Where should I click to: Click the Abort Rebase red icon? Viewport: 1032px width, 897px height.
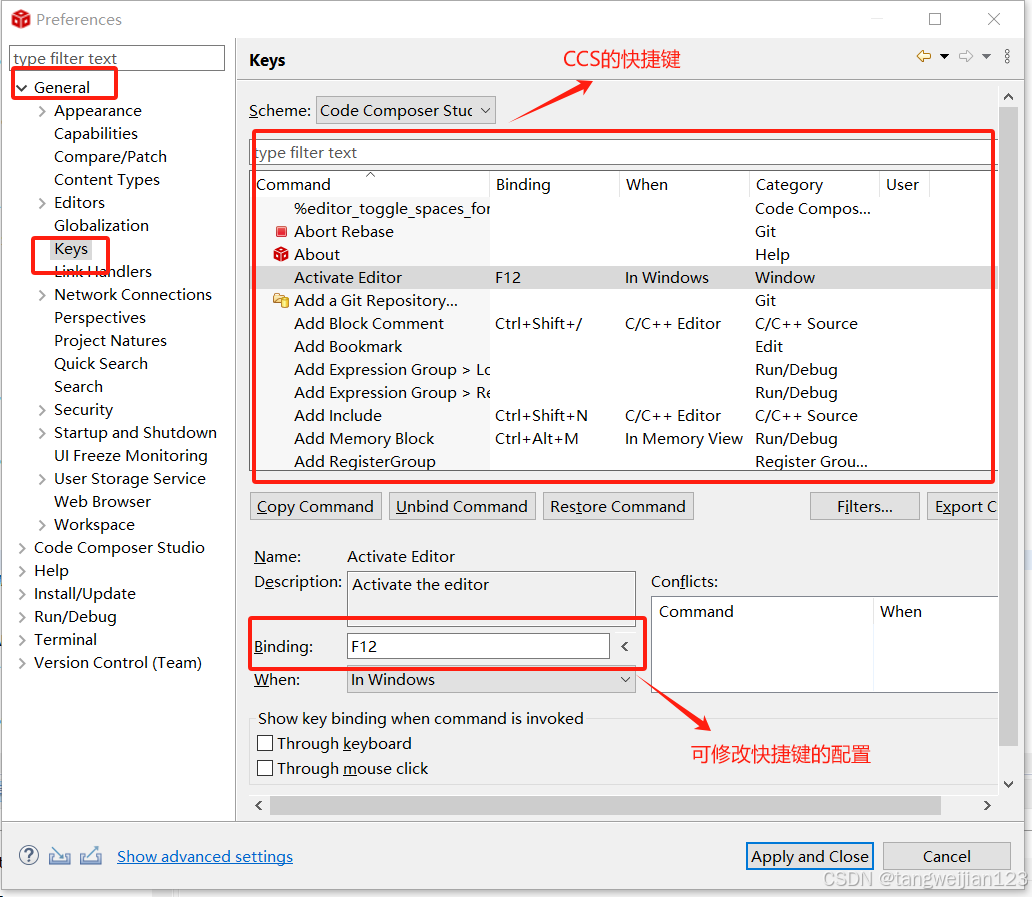pyautogui.click(x=281, y=232)
